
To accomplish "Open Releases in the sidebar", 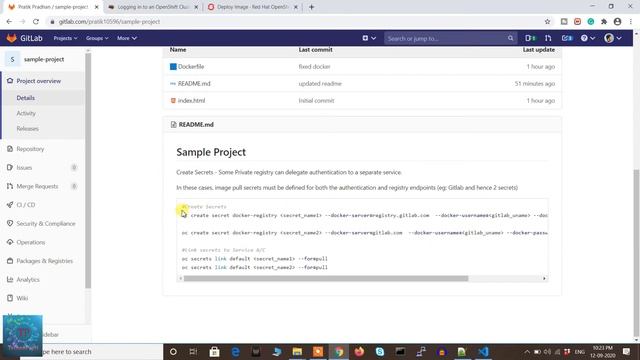I will click(x=27, y=129).
